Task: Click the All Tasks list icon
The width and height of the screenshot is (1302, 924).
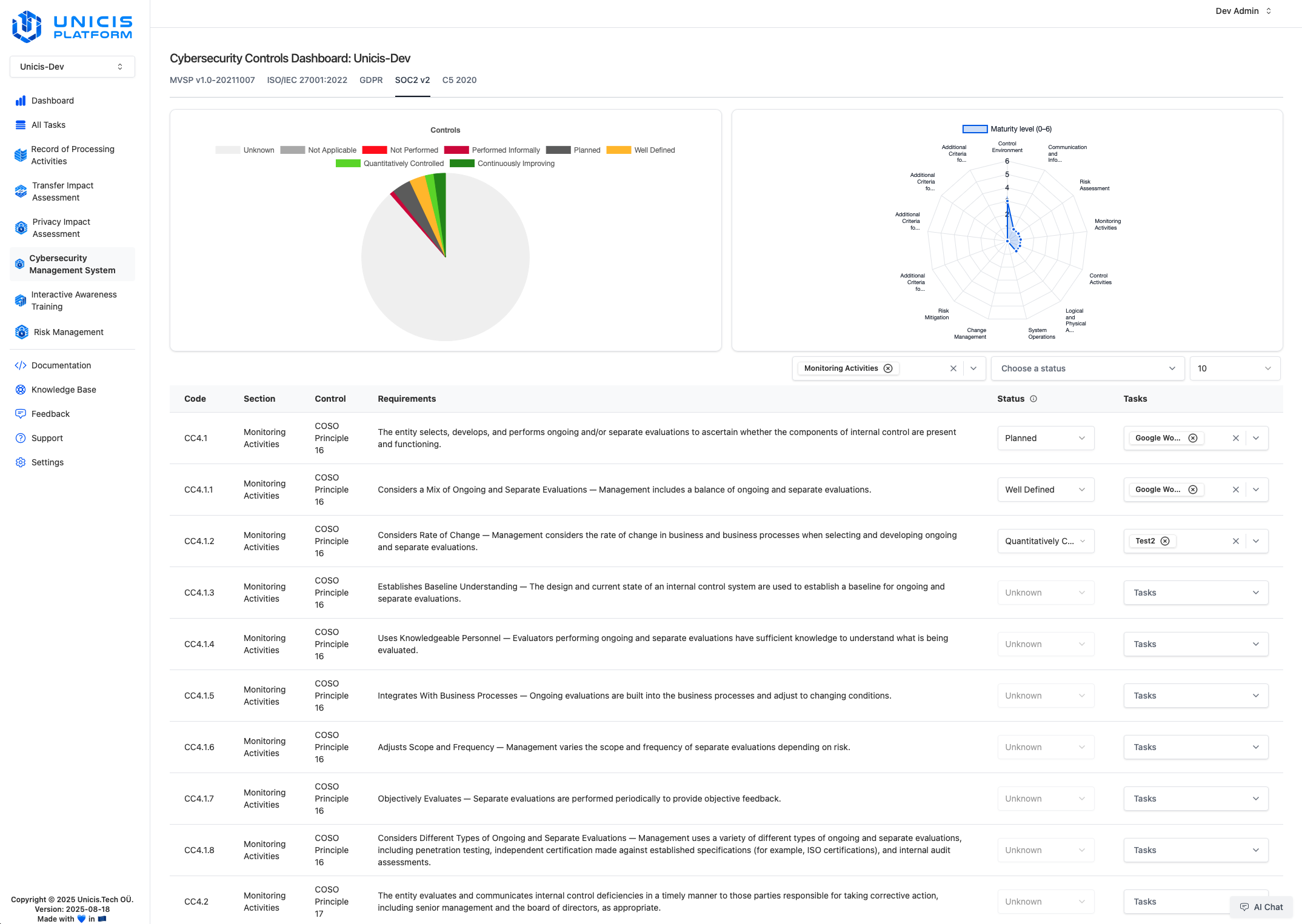Action: tap(21, 125)
